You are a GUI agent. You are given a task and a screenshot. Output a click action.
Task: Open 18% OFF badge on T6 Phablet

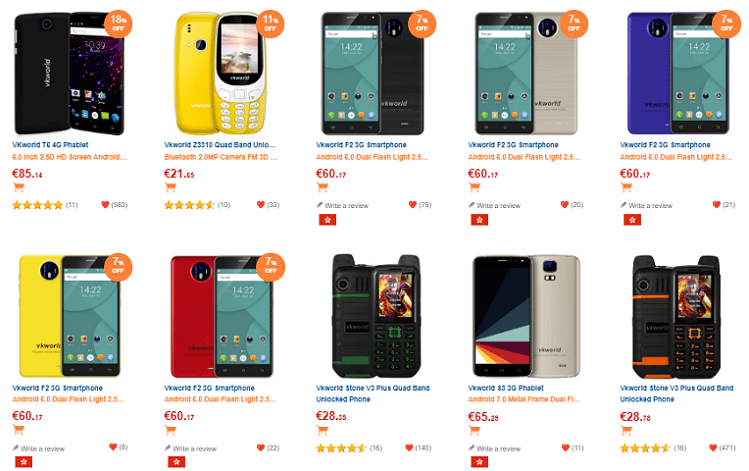tap(118, 24)
